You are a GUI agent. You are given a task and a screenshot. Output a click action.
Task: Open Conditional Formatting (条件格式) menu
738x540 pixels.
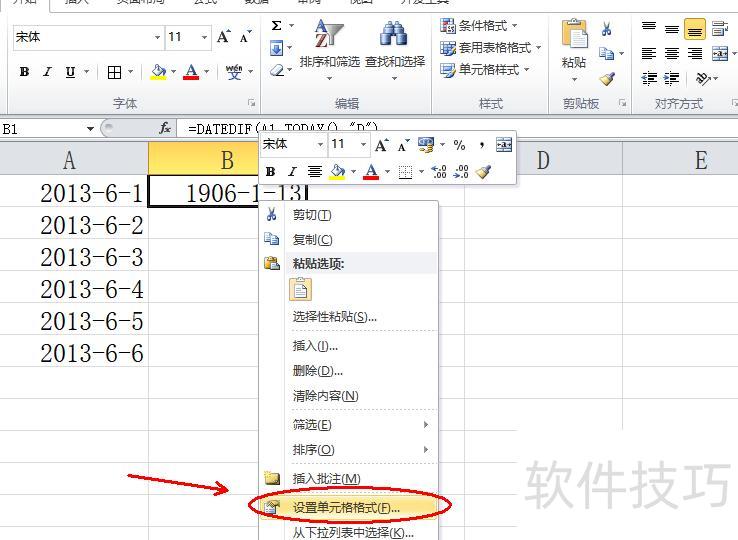(479, 25)
